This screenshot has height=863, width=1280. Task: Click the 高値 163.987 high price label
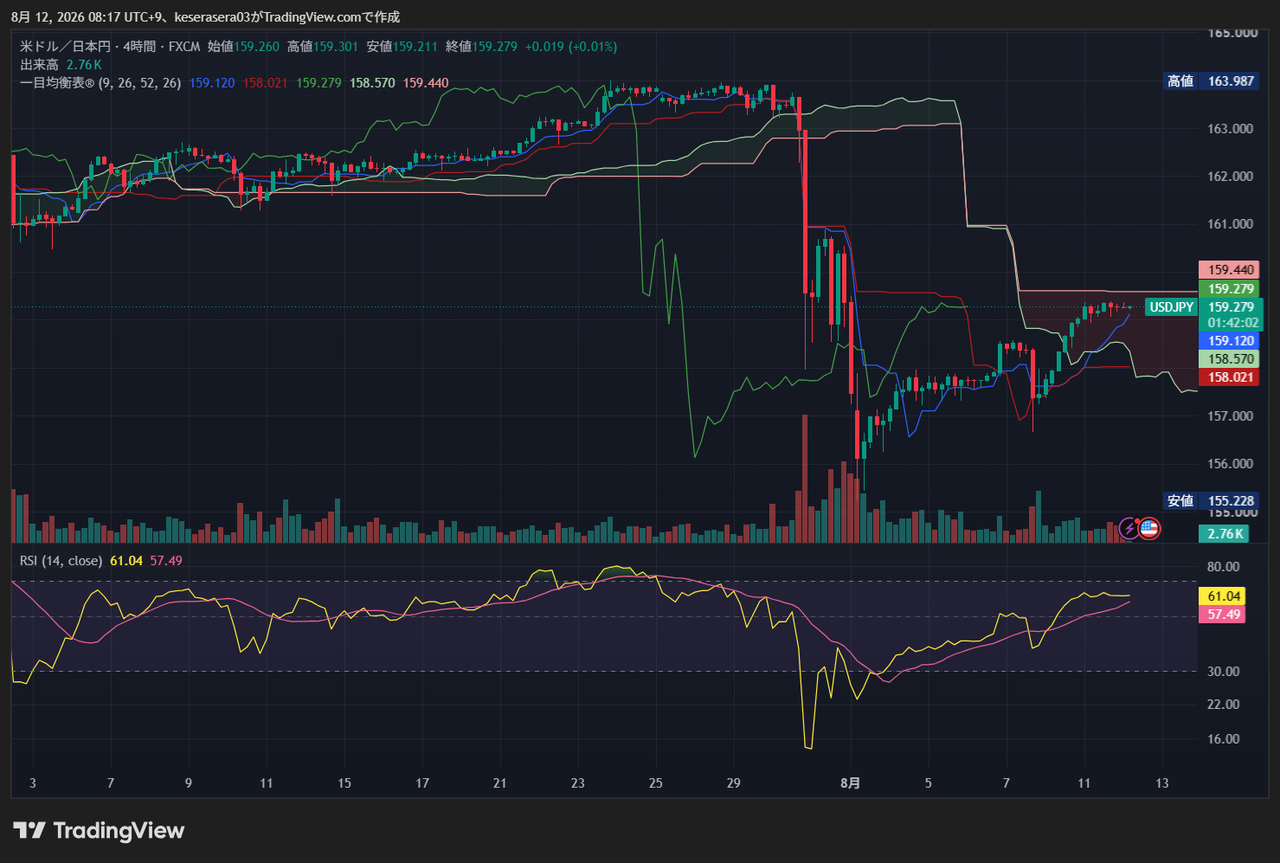(1211, 81)
